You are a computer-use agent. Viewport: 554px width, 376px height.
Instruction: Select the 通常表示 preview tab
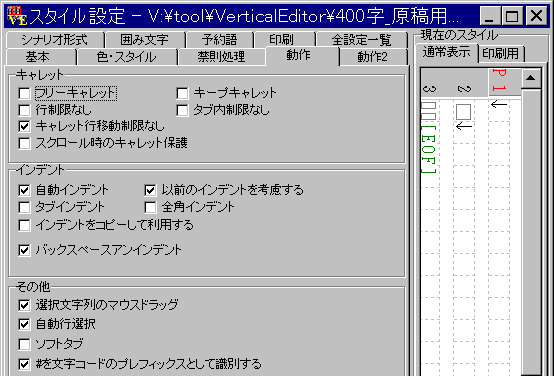[447, 52]
